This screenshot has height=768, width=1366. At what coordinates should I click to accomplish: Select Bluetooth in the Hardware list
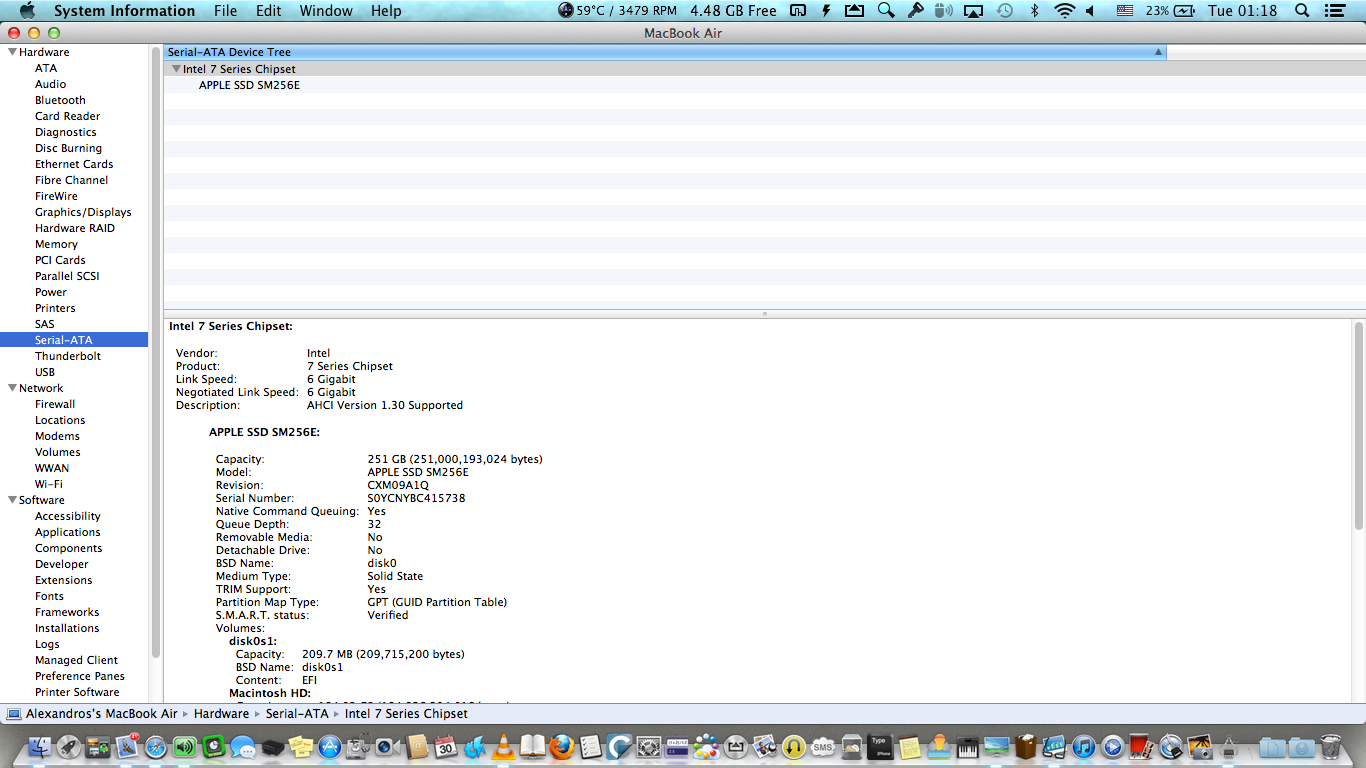pyautogui.click(x=60, y=100)
